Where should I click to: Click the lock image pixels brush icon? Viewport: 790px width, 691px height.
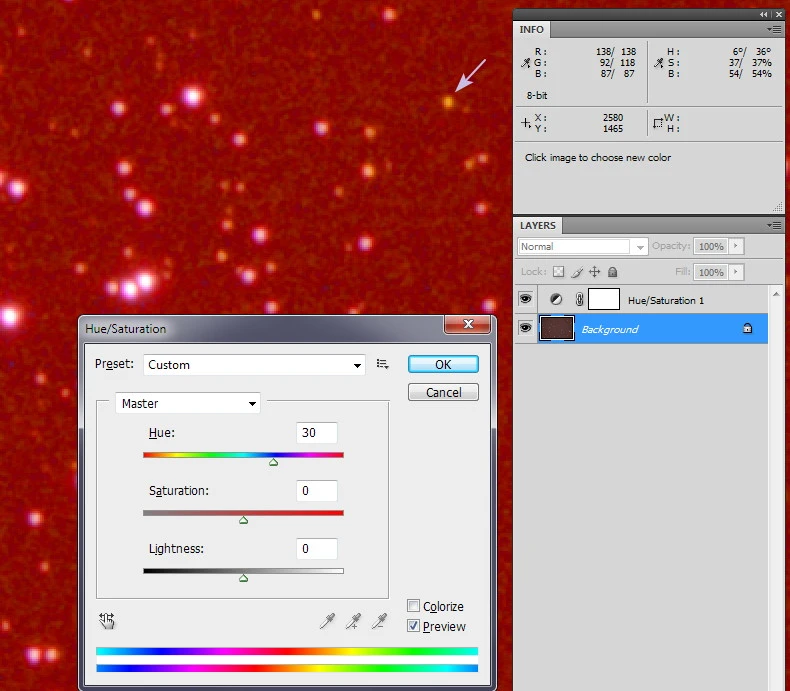point(577,272)
